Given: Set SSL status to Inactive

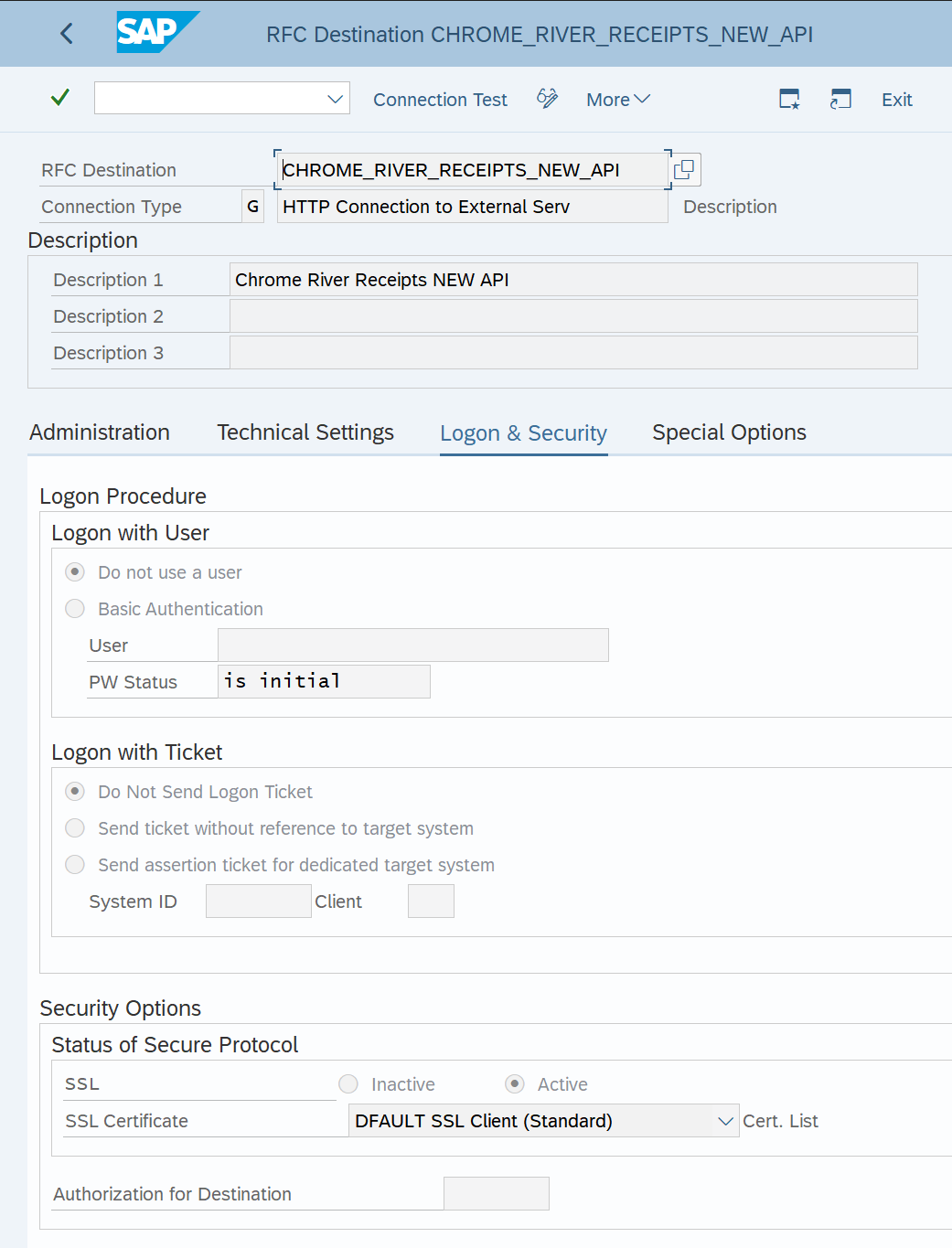Looking at the screenshot, I should pyautogui.click(x=348, y=1083).
